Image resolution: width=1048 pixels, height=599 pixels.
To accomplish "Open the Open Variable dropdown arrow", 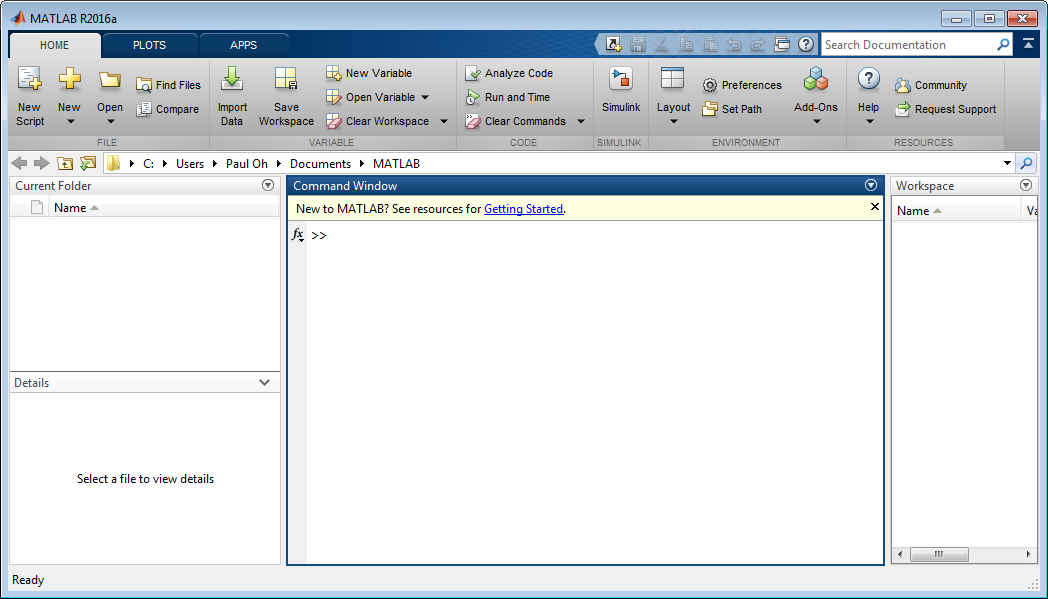I will pos(425,97).
